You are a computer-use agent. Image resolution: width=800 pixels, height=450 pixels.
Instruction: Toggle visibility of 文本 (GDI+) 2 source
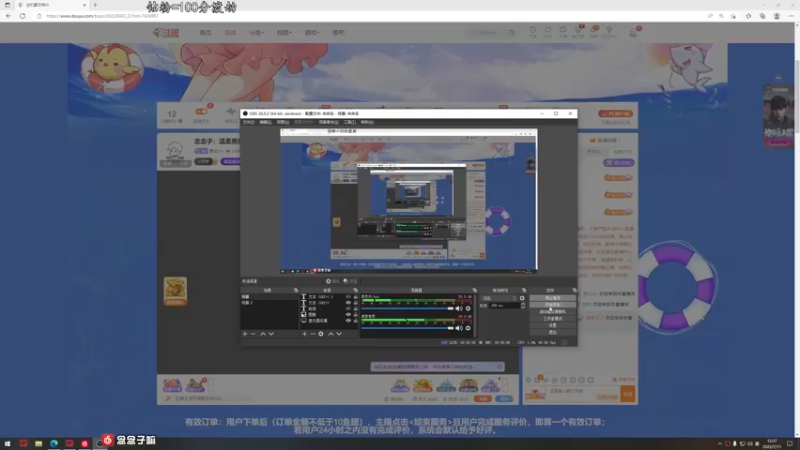tap(348, 296)
